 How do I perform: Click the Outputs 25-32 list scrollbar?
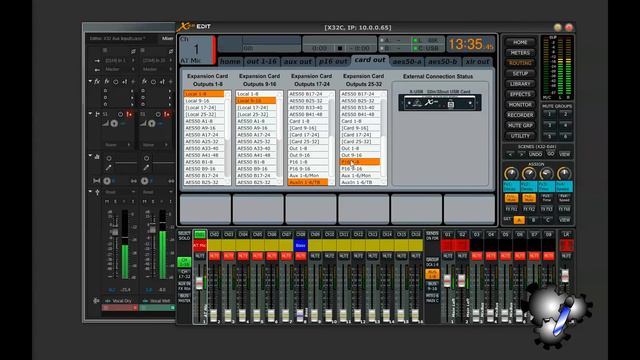[384, 138]
